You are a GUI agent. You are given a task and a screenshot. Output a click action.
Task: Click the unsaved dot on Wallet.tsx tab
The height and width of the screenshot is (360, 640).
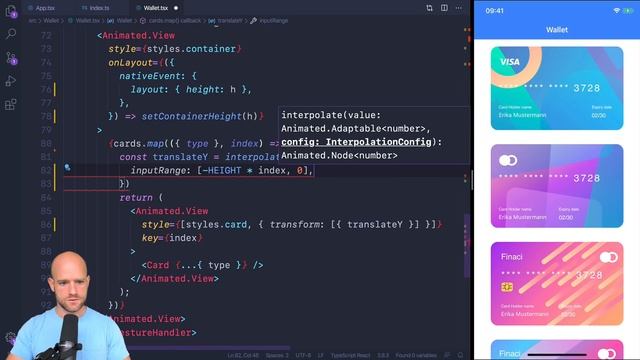[176, 8]
